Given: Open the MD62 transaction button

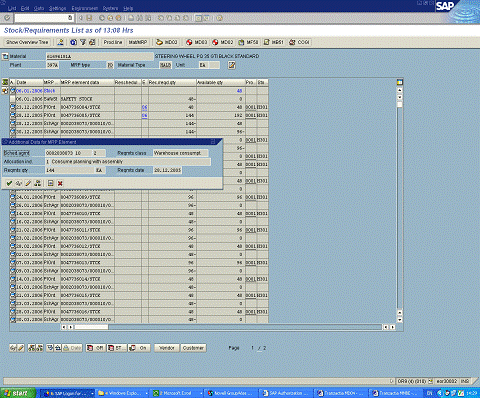Looking at the screenshot, I should 223,42.
